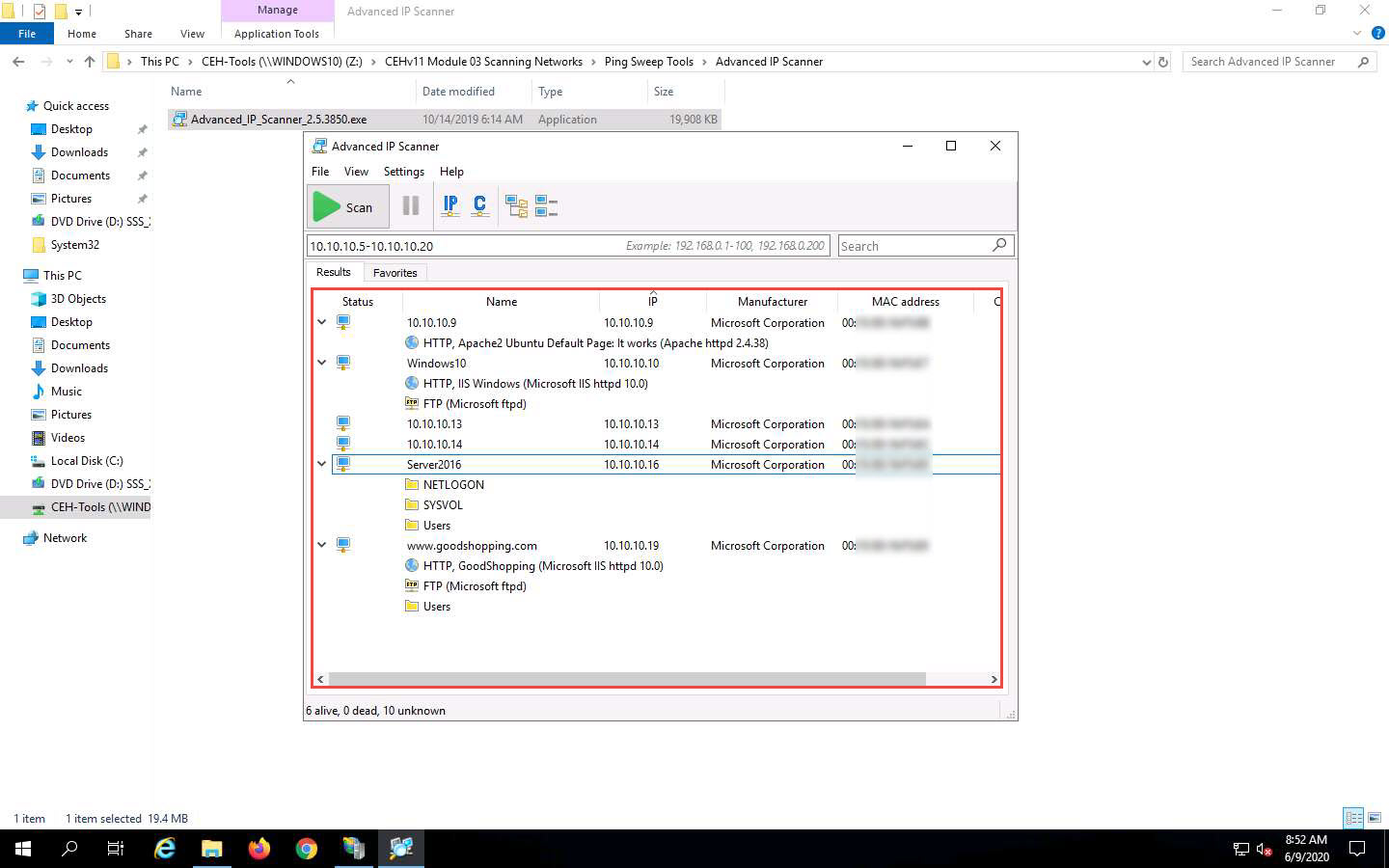1389x868 pixels.
Task: Click the IP range input field
Action: pyautogui.click(x=568, y=246)
